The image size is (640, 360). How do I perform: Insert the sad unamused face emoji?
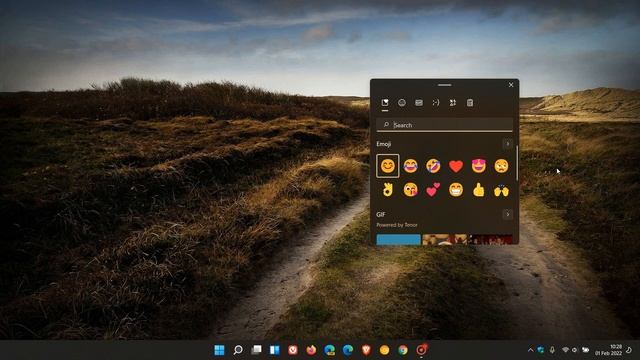(x=501, y=166)
